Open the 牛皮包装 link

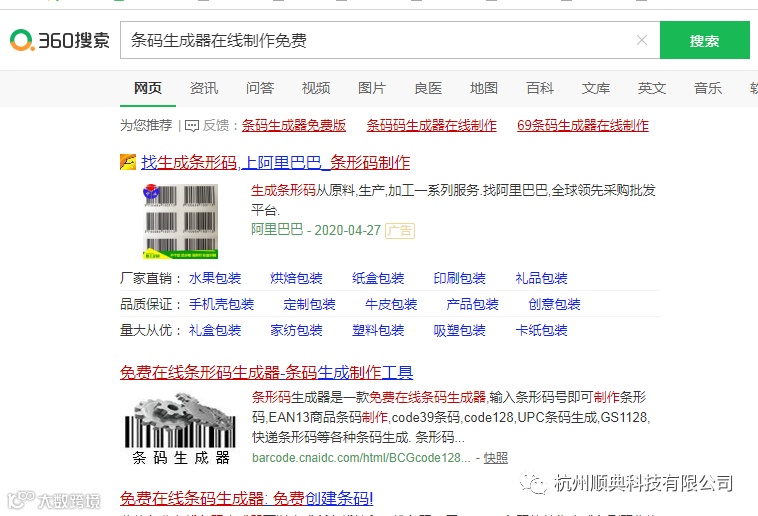391,304
